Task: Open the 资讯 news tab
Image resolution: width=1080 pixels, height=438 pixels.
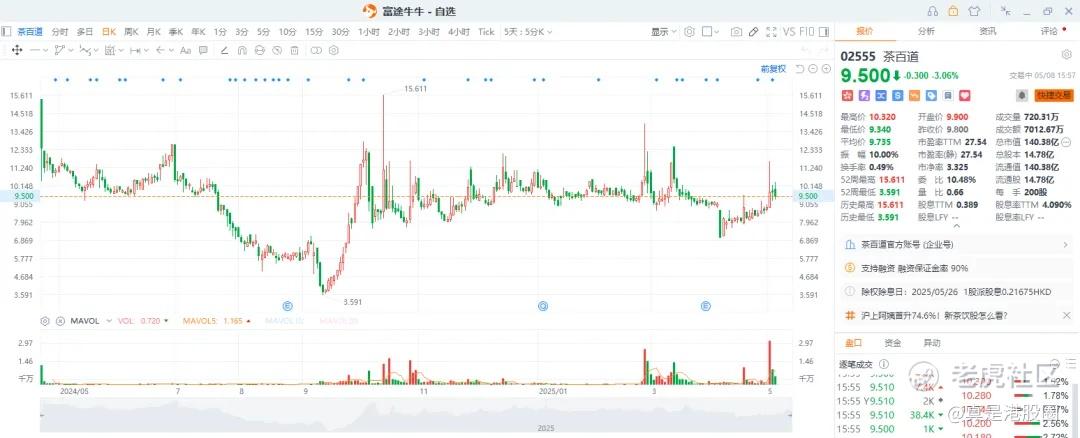Action: click(x=988, y=31)
